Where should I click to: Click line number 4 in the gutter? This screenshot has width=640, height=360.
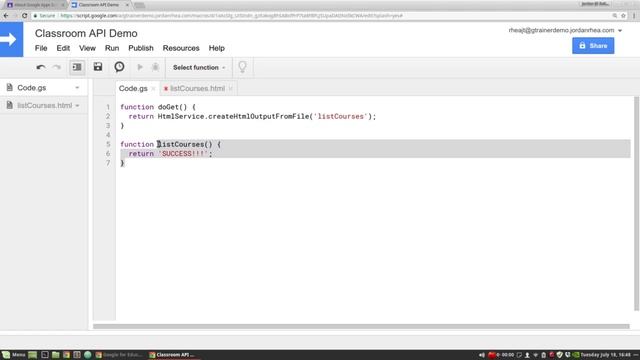click(x=108, y=135)
